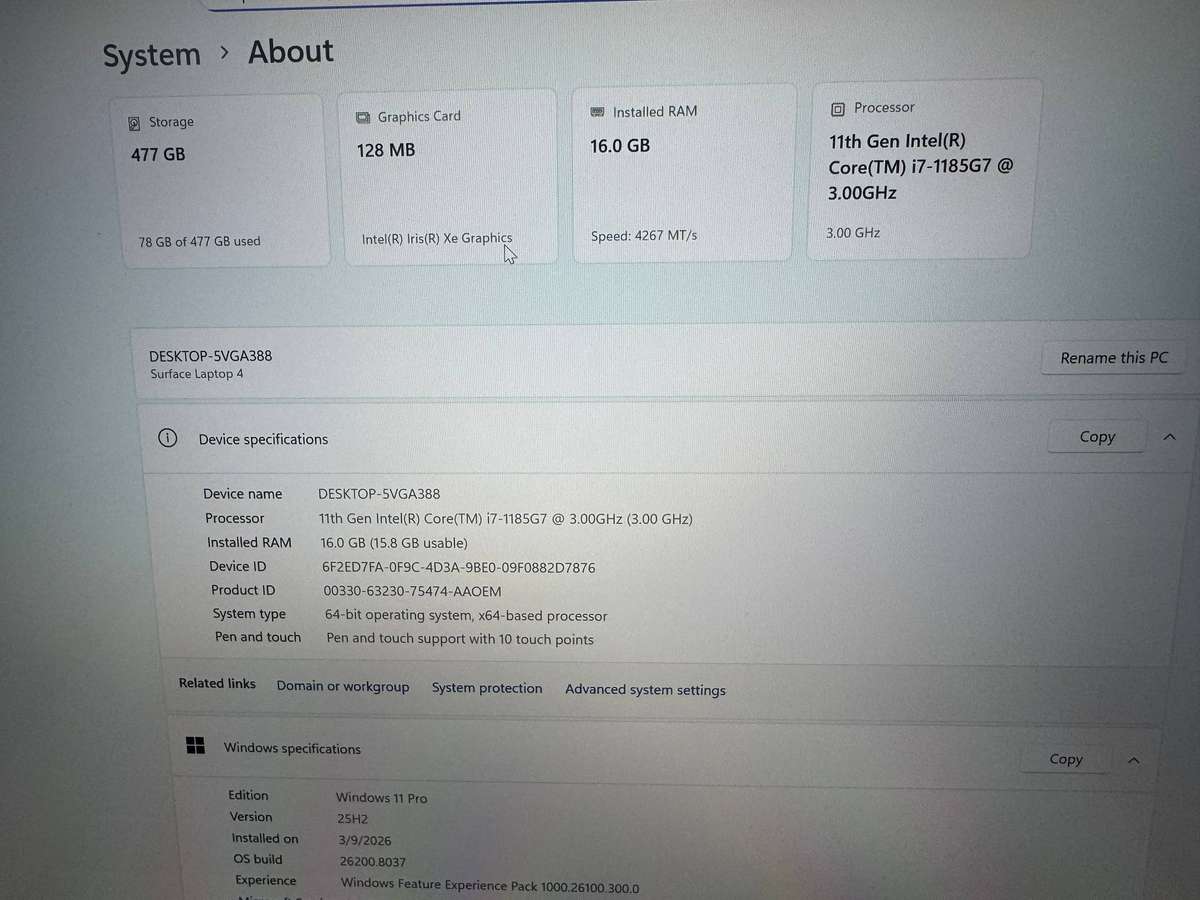Click Installed on date 3/9/2026

[x=366, y=840]
